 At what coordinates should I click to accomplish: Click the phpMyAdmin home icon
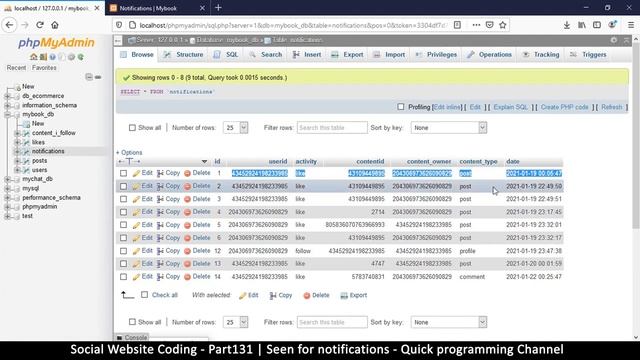tap(33, 57)
